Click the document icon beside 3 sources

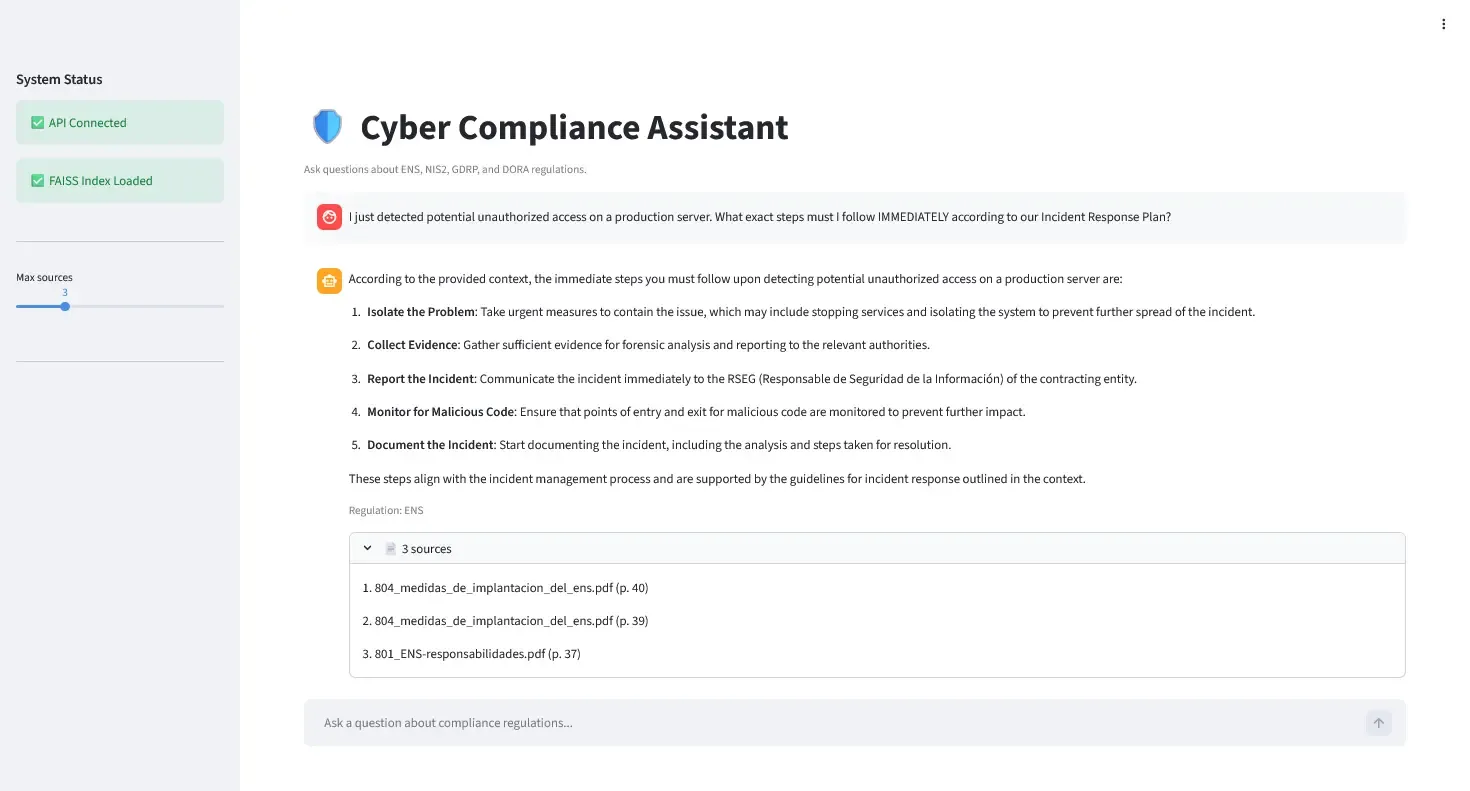[x=391, y=549]
